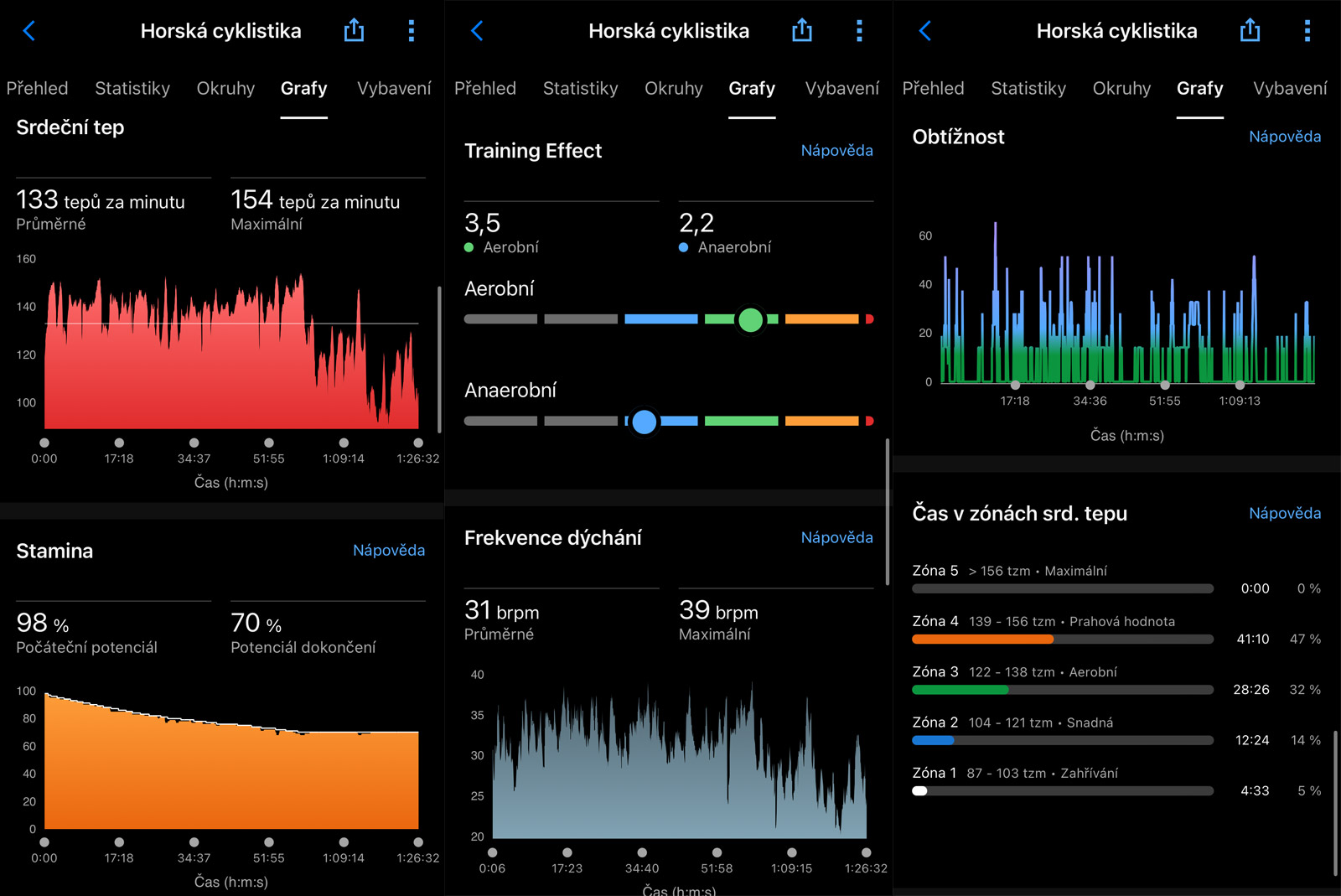Open Statistiky tab in middle panel
This screenshot has width=1341, height=896.
pos(580,88)
